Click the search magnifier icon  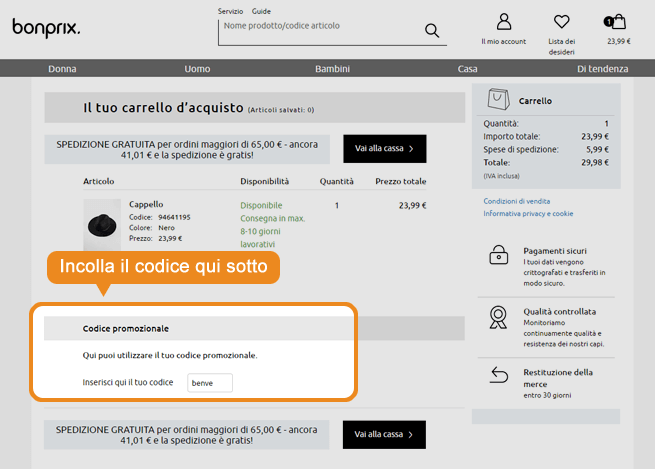(432, 30)
